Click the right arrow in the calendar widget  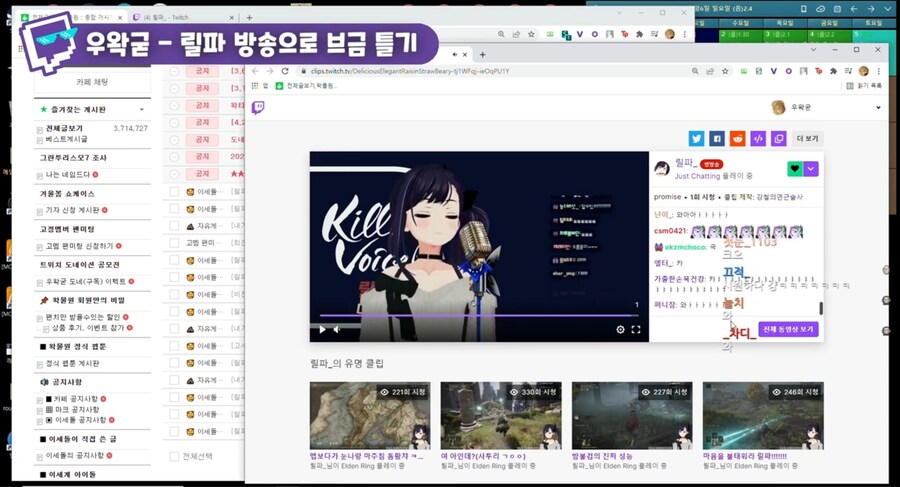(x=871, y=9)
